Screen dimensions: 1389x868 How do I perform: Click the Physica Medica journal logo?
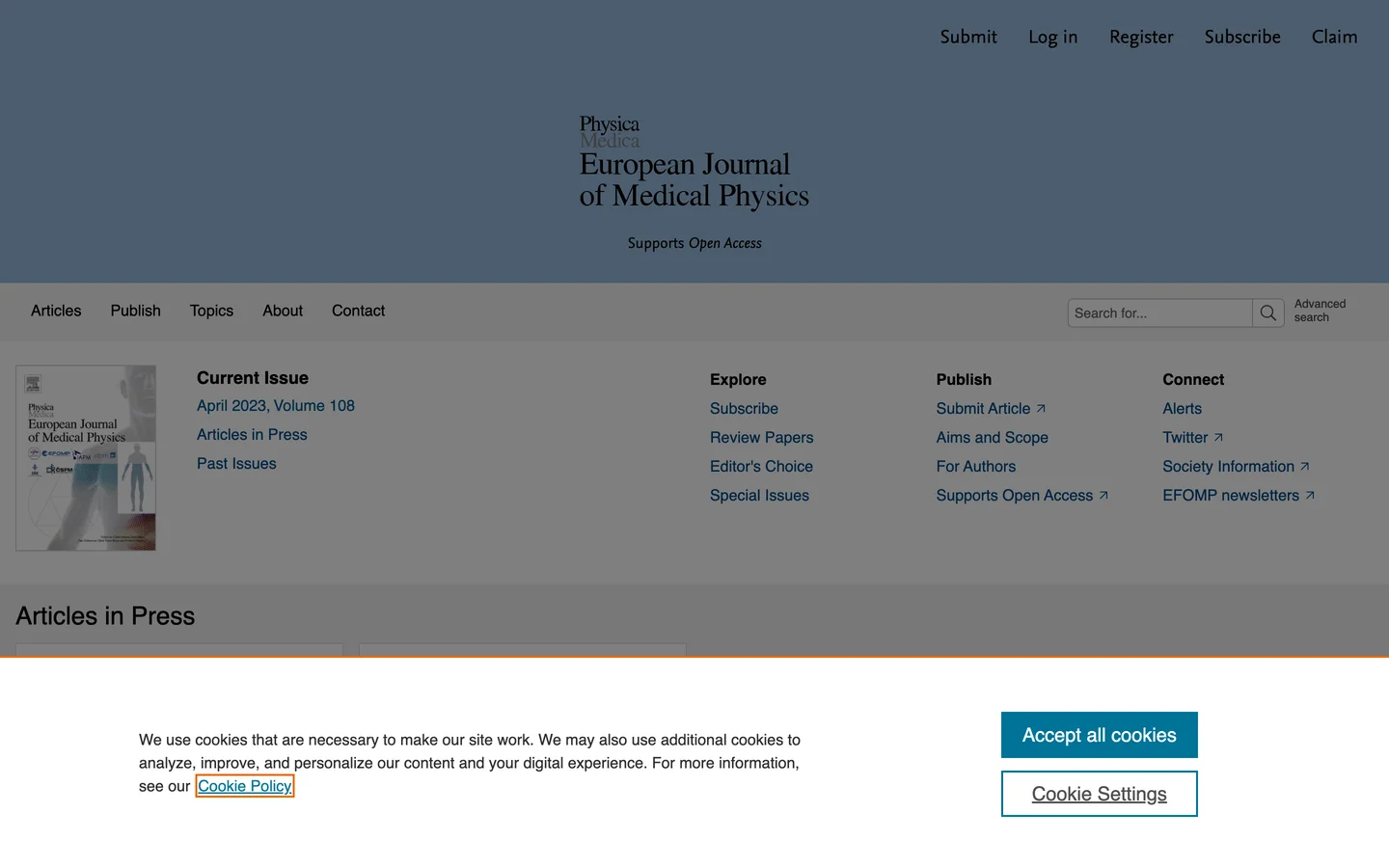[x=694, y=163]
